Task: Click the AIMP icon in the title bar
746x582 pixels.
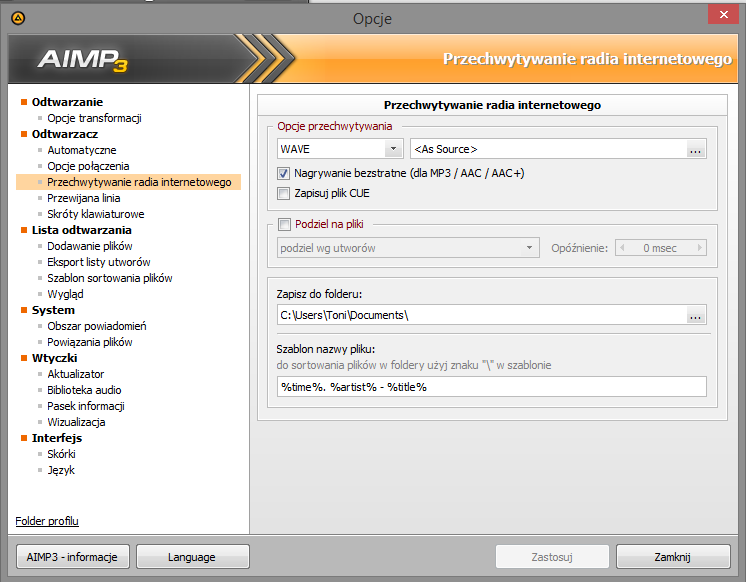Action: click(x=19, y=19)
